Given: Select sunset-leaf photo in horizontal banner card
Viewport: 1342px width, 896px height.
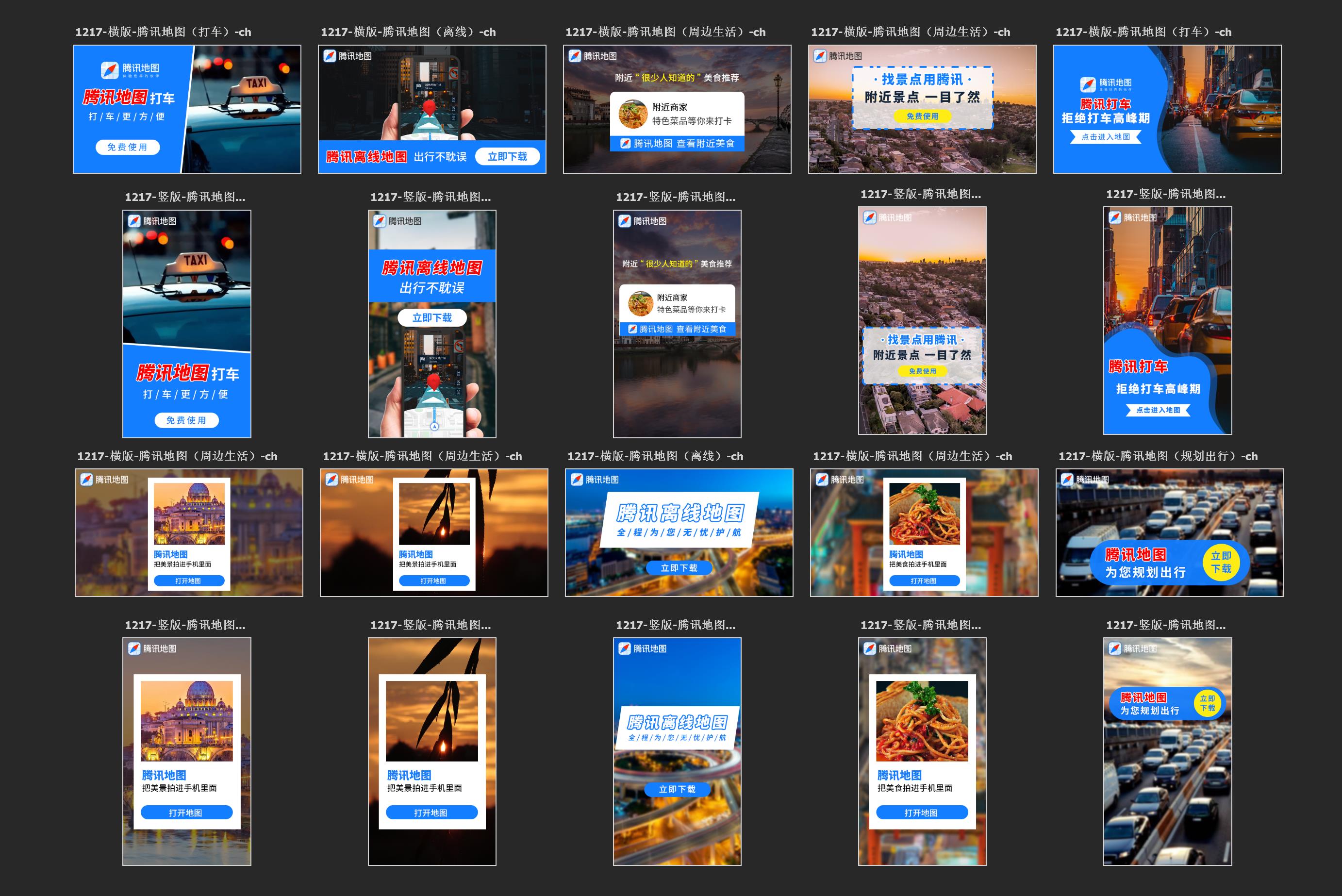Looking at the screenshot, I should pos(433,514).
